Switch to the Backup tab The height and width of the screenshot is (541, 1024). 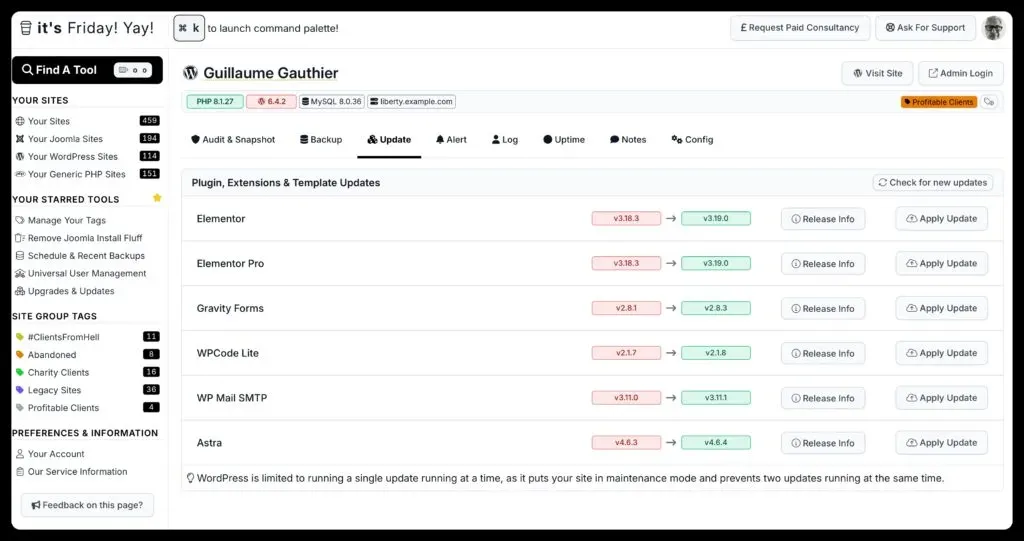pyautogui.click(x=321, y=140)
